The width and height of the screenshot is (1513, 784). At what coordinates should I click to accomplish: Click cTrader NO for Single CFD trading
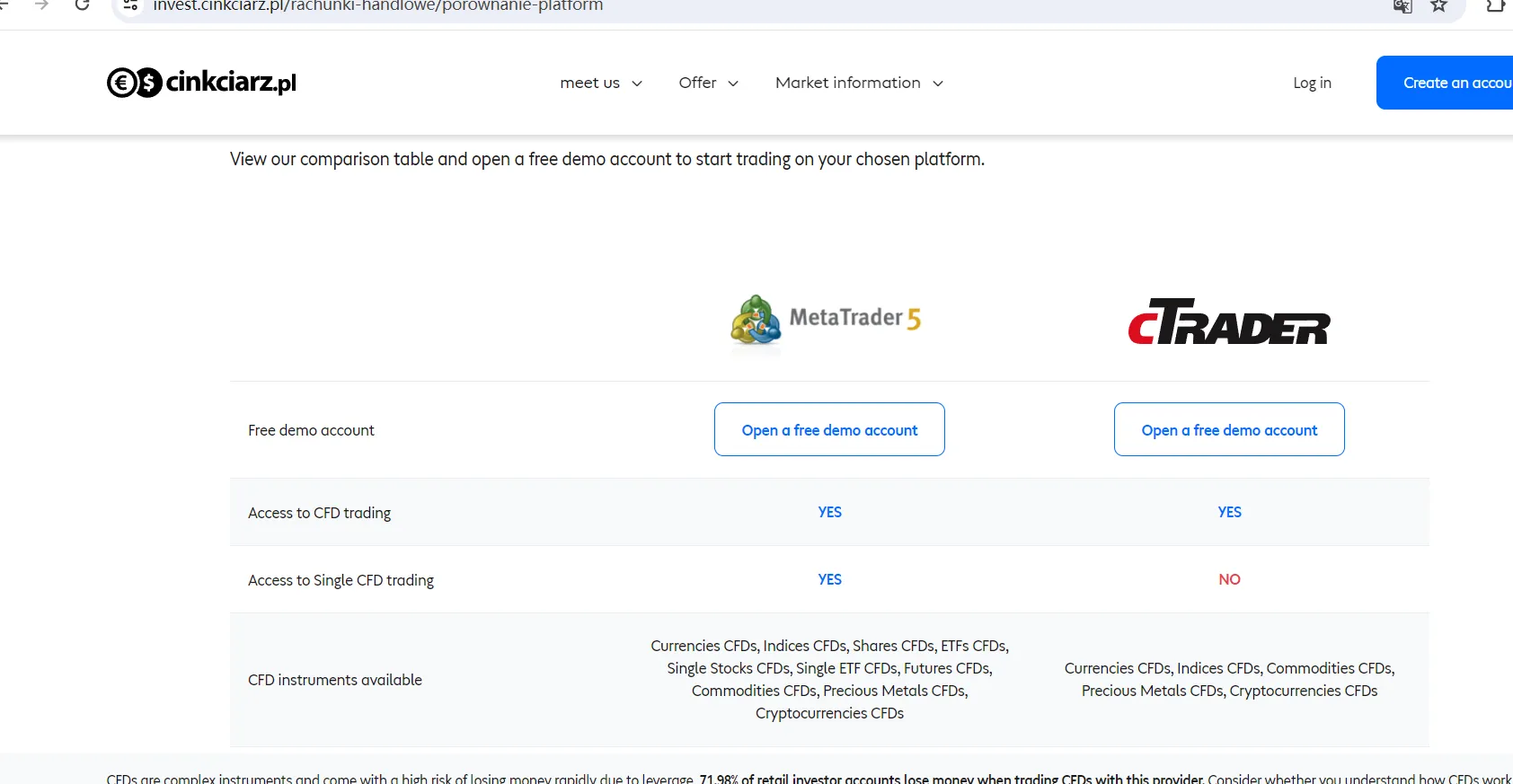tap(1229, 579)
